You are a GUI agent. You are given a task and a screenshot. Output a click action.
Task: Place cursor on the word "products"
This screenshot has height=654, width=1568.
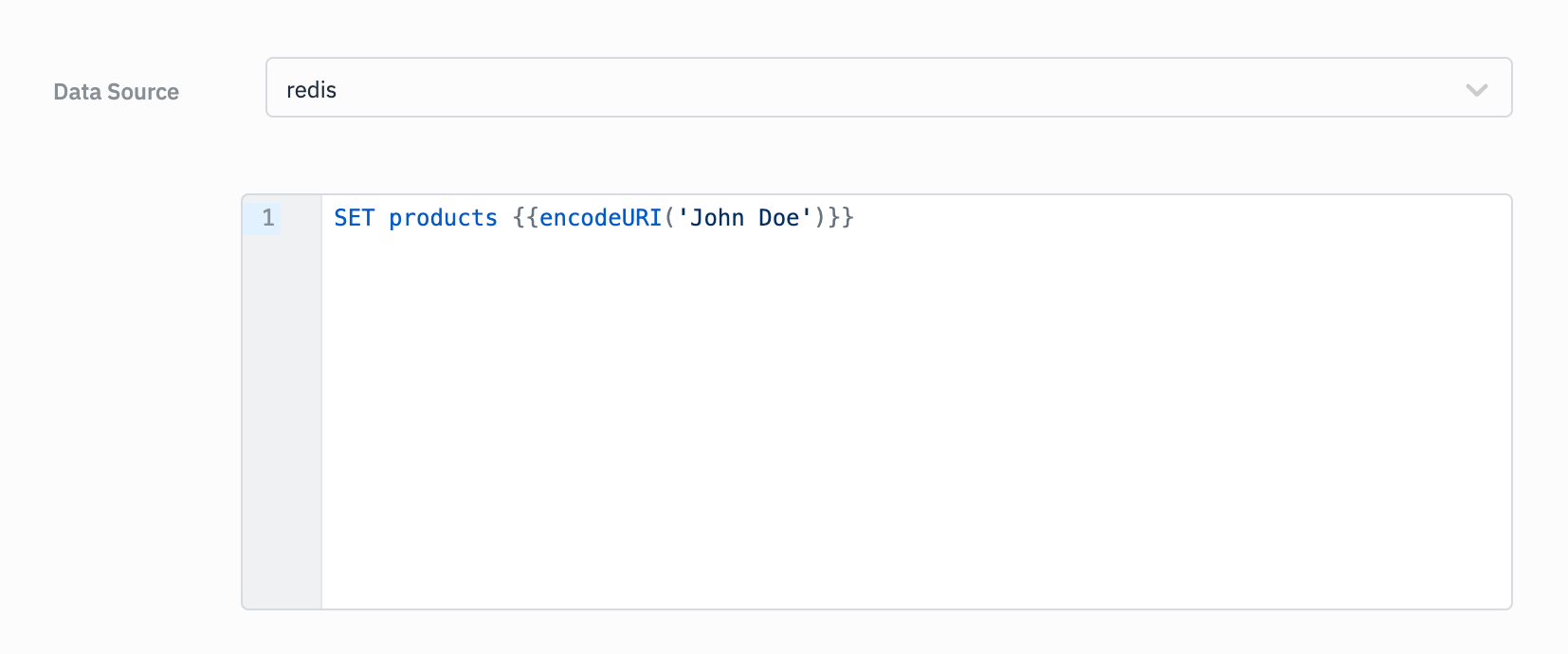(443, 218)
